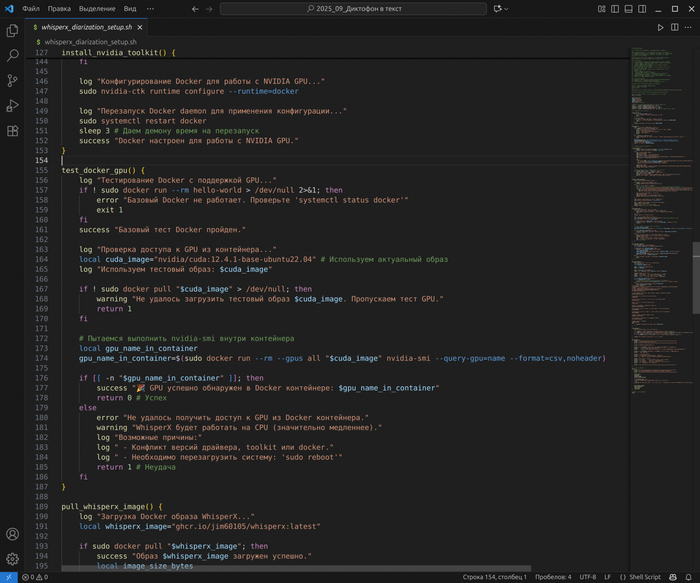Click the Accounts icon in activity bar
Image resolution: width=700 pixels, height=583 pixels.
pos(13,535)
